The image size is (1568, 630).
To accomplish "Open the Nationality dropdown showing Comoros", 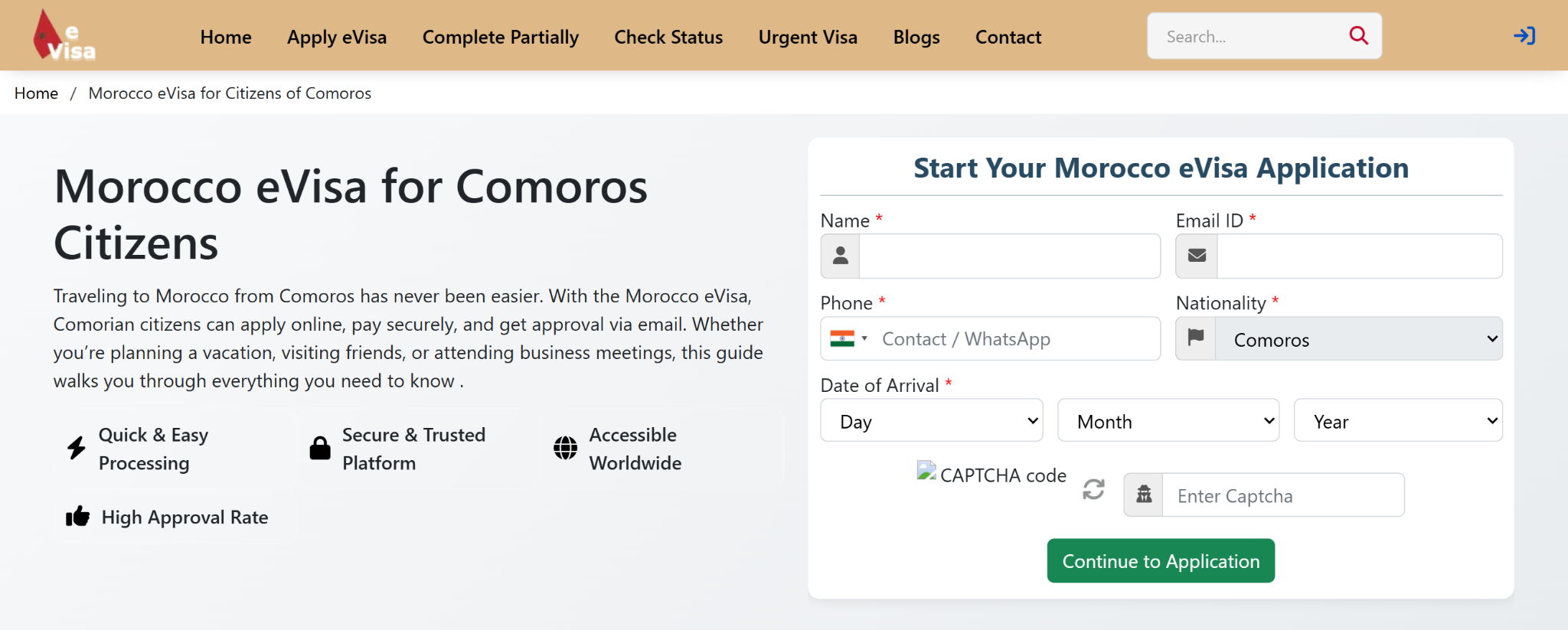I will [1358, 339].
